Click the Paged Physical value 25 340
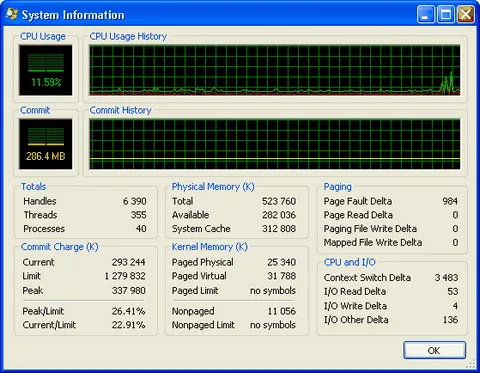 (x=281, y=262)
